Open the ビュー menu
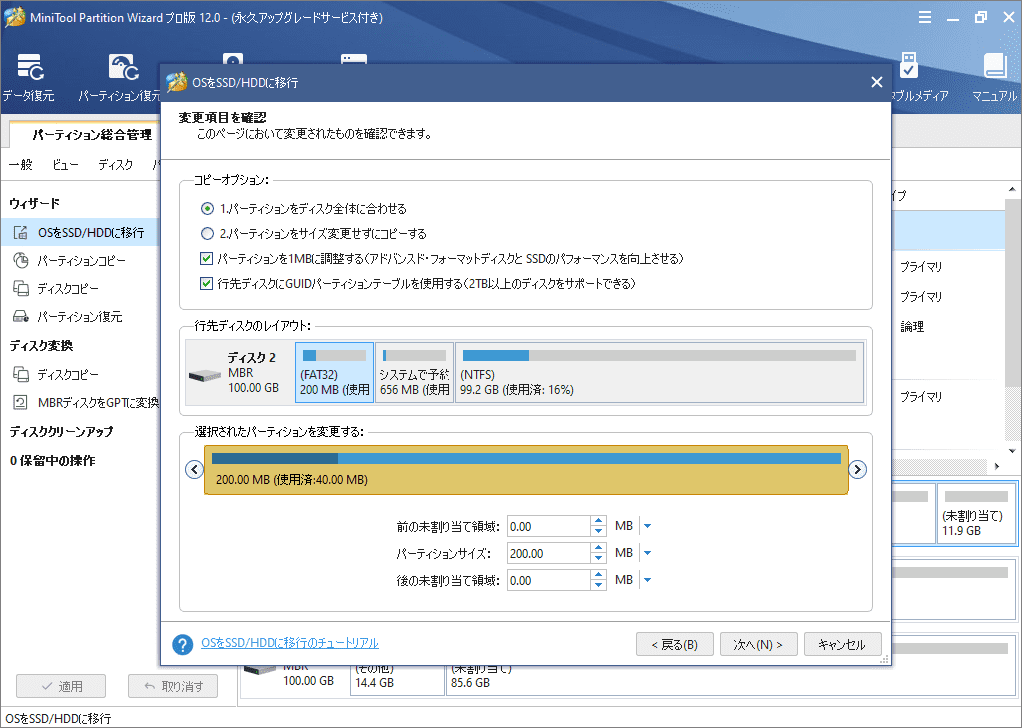1022x728 pixels. (x=66, y=165)
